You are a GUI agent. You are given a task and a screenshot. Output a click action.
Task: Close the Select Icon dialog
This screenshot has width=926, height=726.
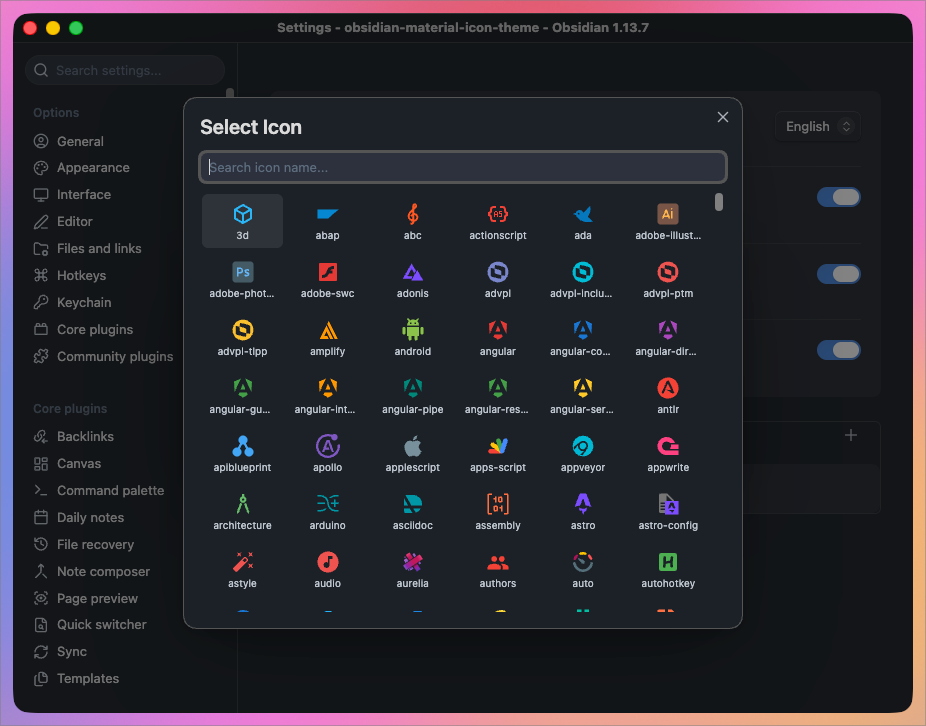pyautogui.click(x=722, y=117)
